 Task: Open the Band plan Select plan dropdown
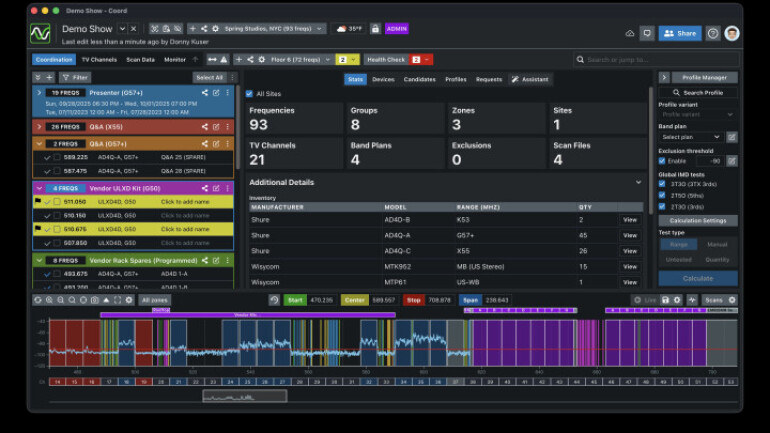[x=690, y=136]
